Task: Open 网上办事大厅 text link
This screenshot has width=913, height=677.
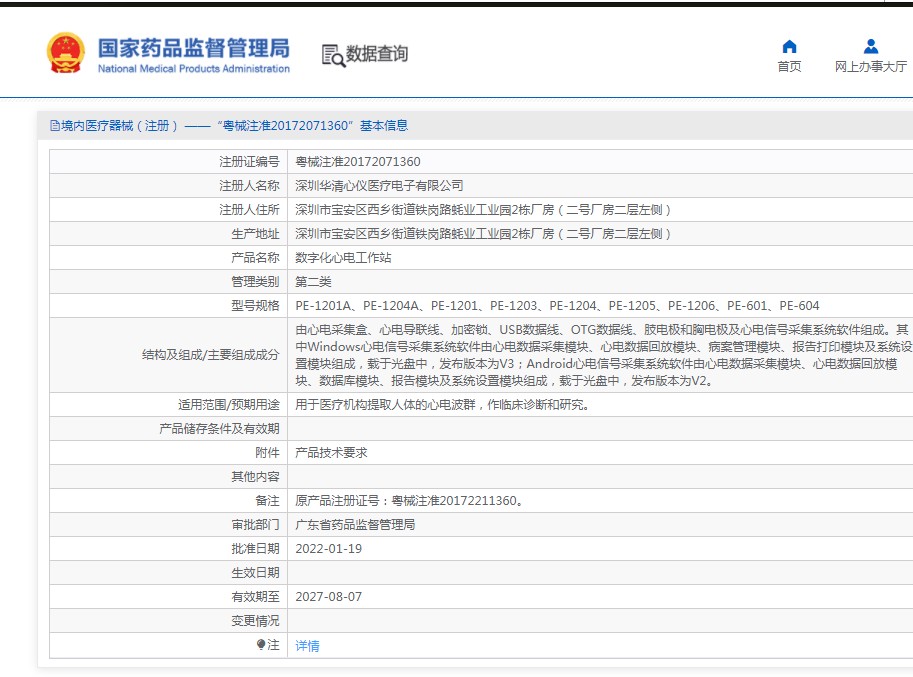Action: (870, 66)
